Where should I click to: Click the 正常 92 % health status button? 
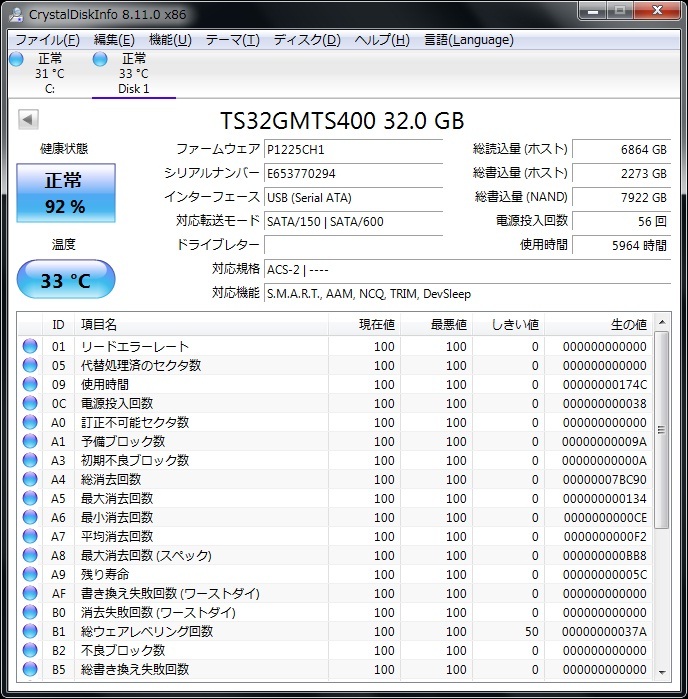(65, 193)
